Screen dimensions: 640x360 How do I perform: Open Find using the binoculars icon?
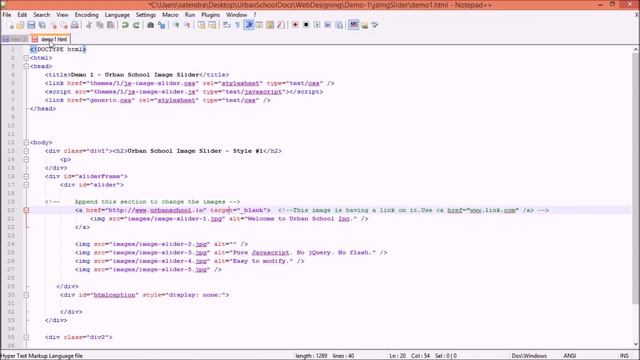(151, 25)
